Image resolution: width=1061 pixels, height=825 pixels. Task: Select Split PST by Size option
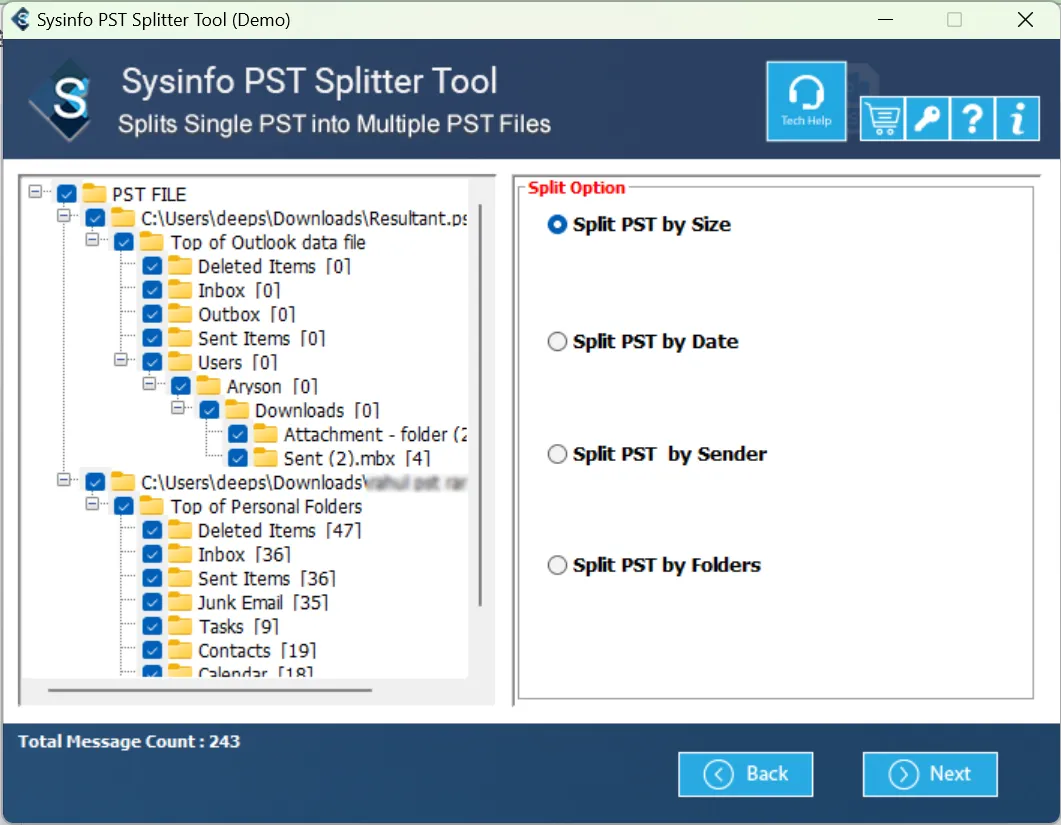pos(639,225)
